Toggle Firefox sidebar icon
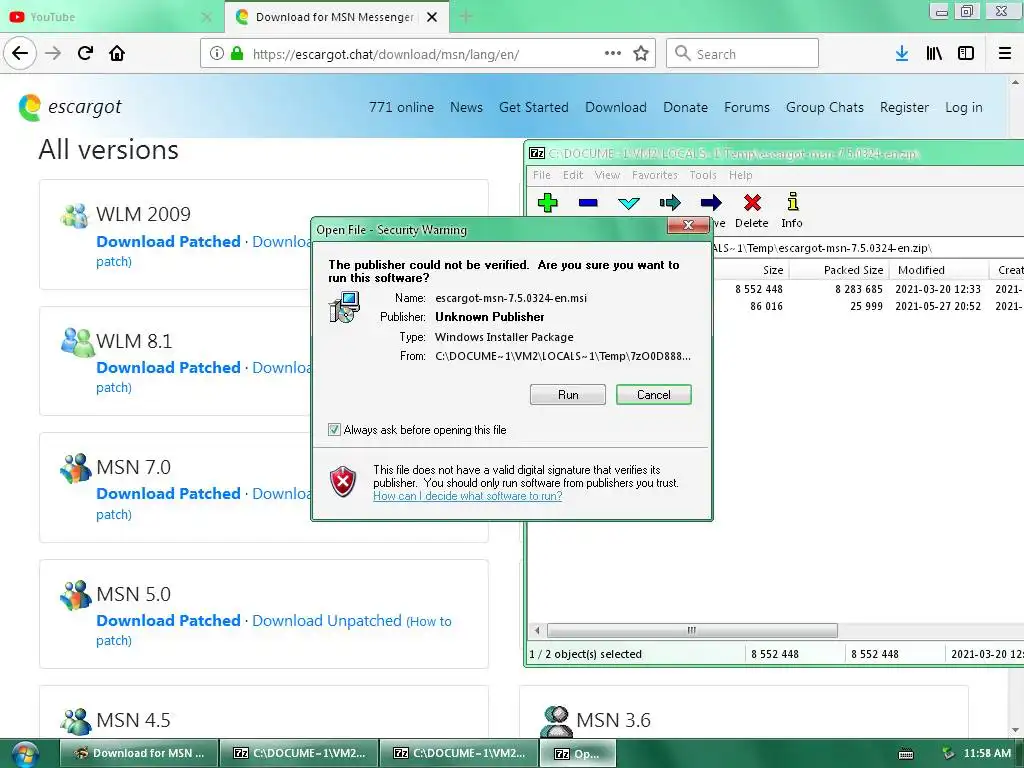The width and height of the screenshot is (1024, 768). pyautogui.click(x=966, y=53)
